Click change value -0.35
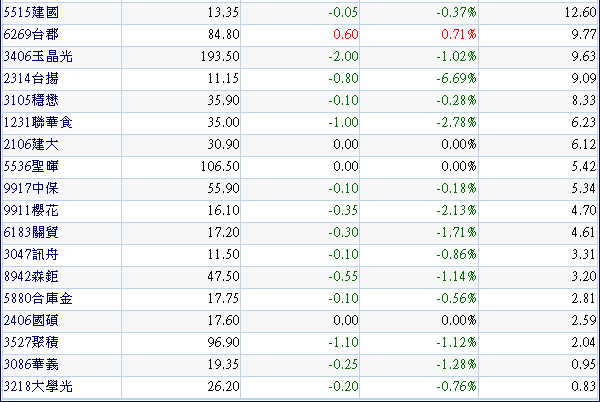Screen dimensions: 600x402 tap(343, 211)
